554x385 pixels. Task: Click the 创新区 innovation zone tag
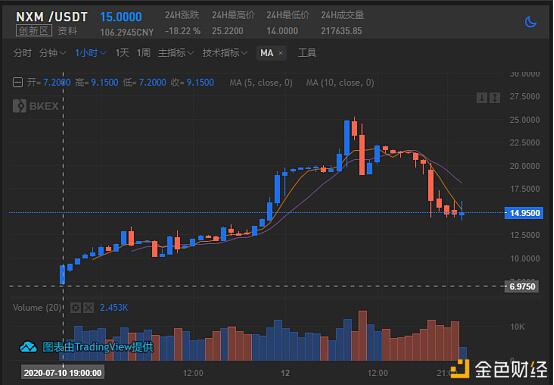34,31
